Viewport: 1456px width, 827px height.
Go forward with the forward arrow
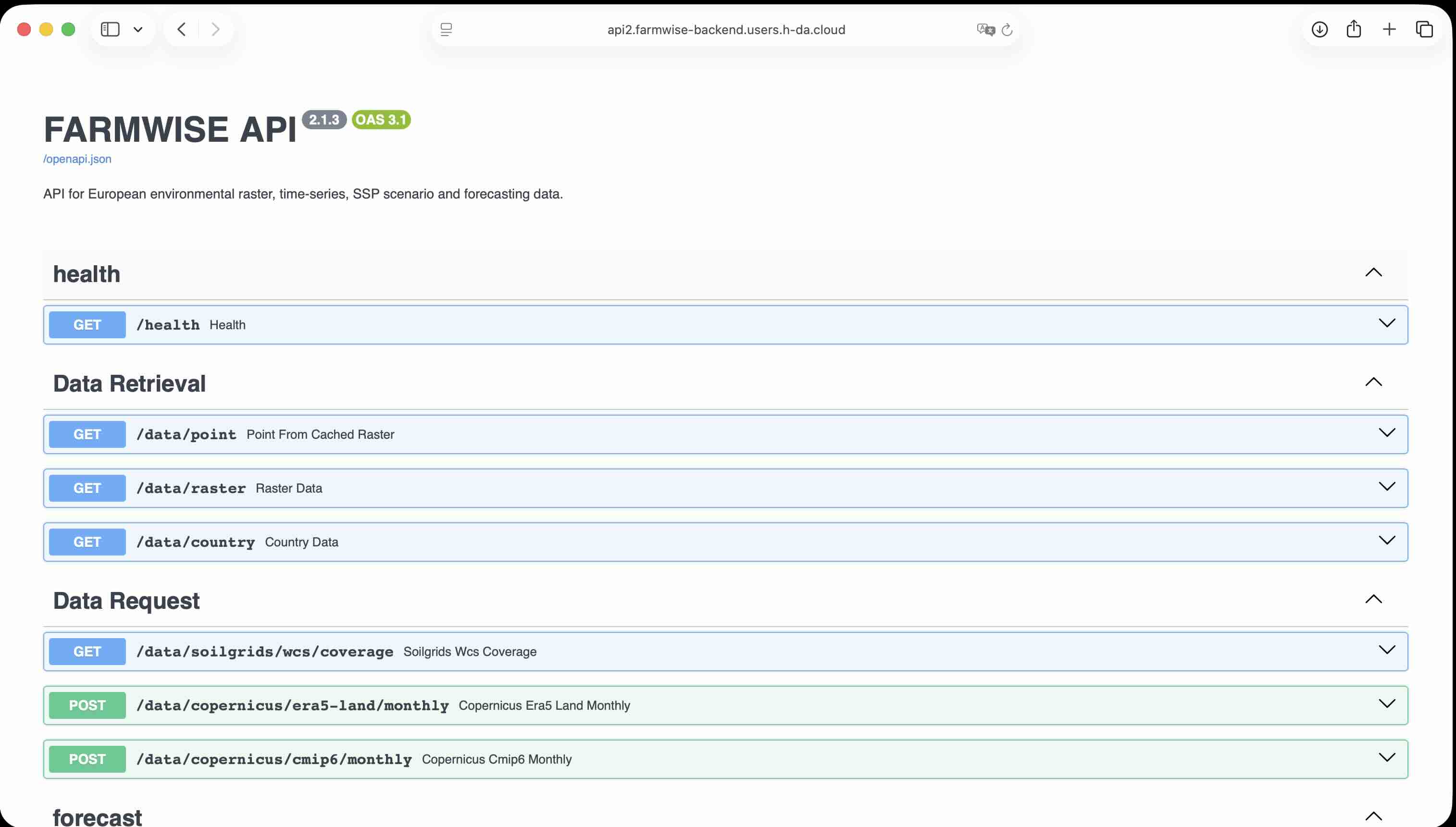[x=215, y=29]
